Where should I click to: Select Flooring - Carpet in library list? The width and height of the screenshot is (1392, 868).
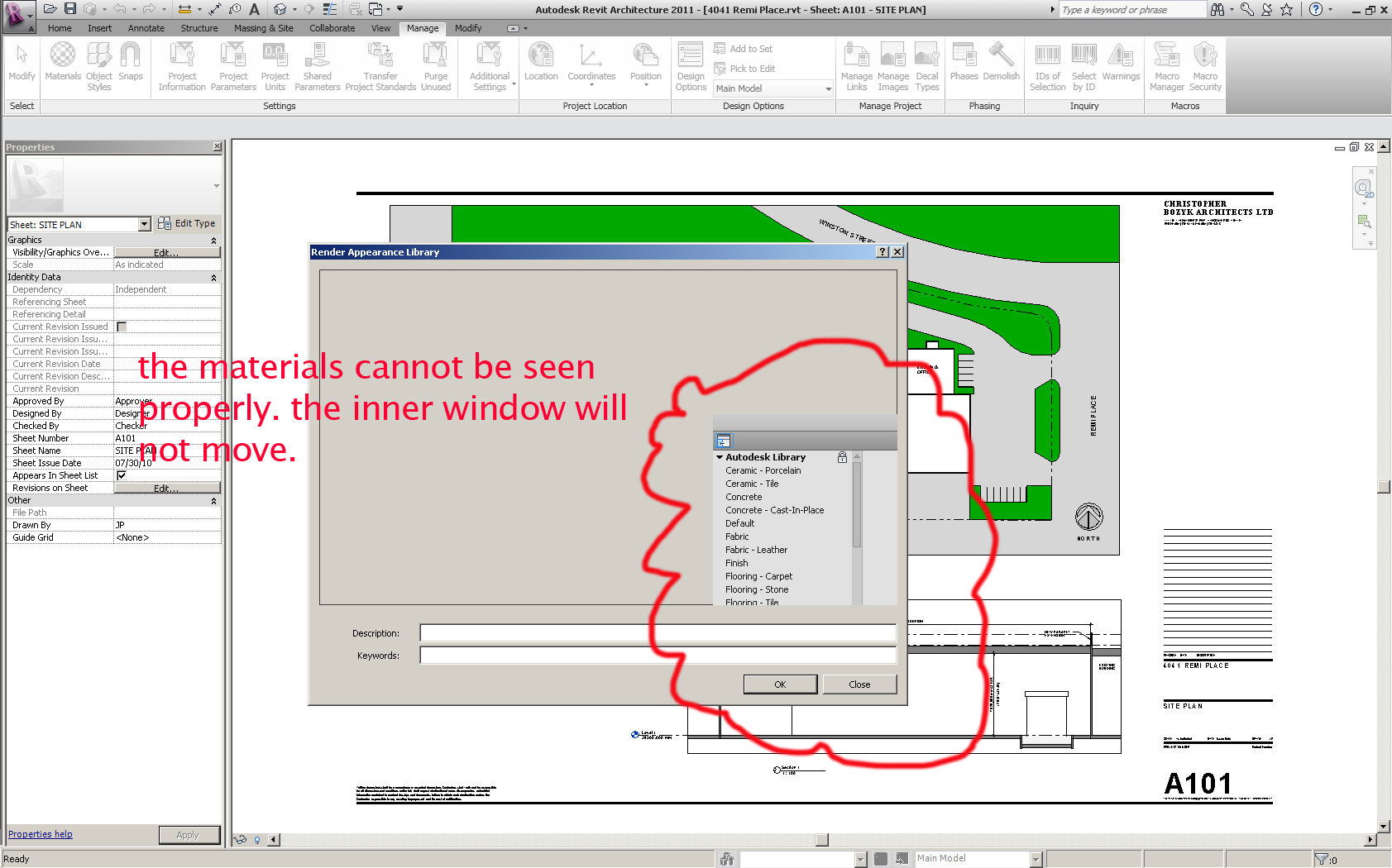759,576
